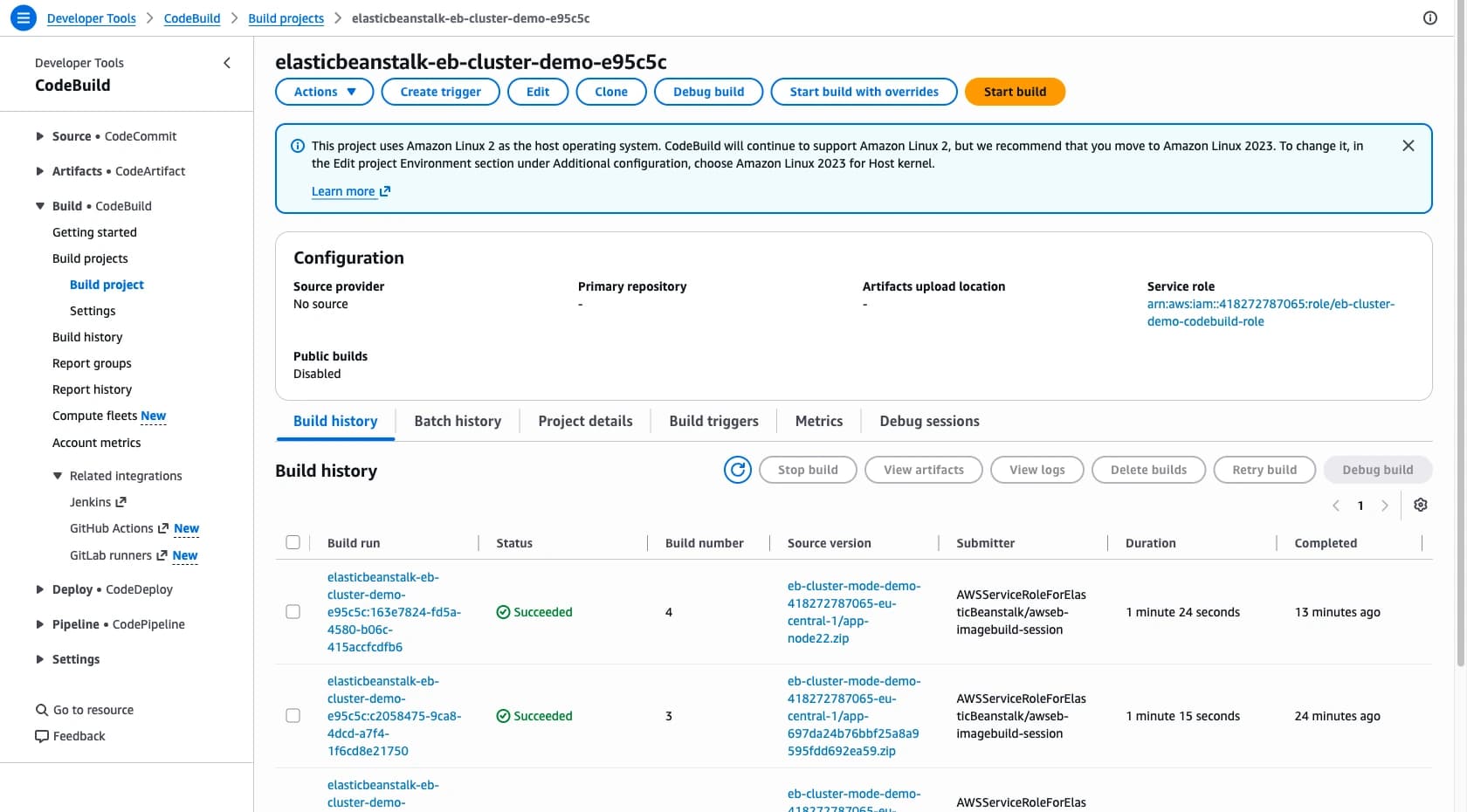Refresh the build history list

[738, 470]
